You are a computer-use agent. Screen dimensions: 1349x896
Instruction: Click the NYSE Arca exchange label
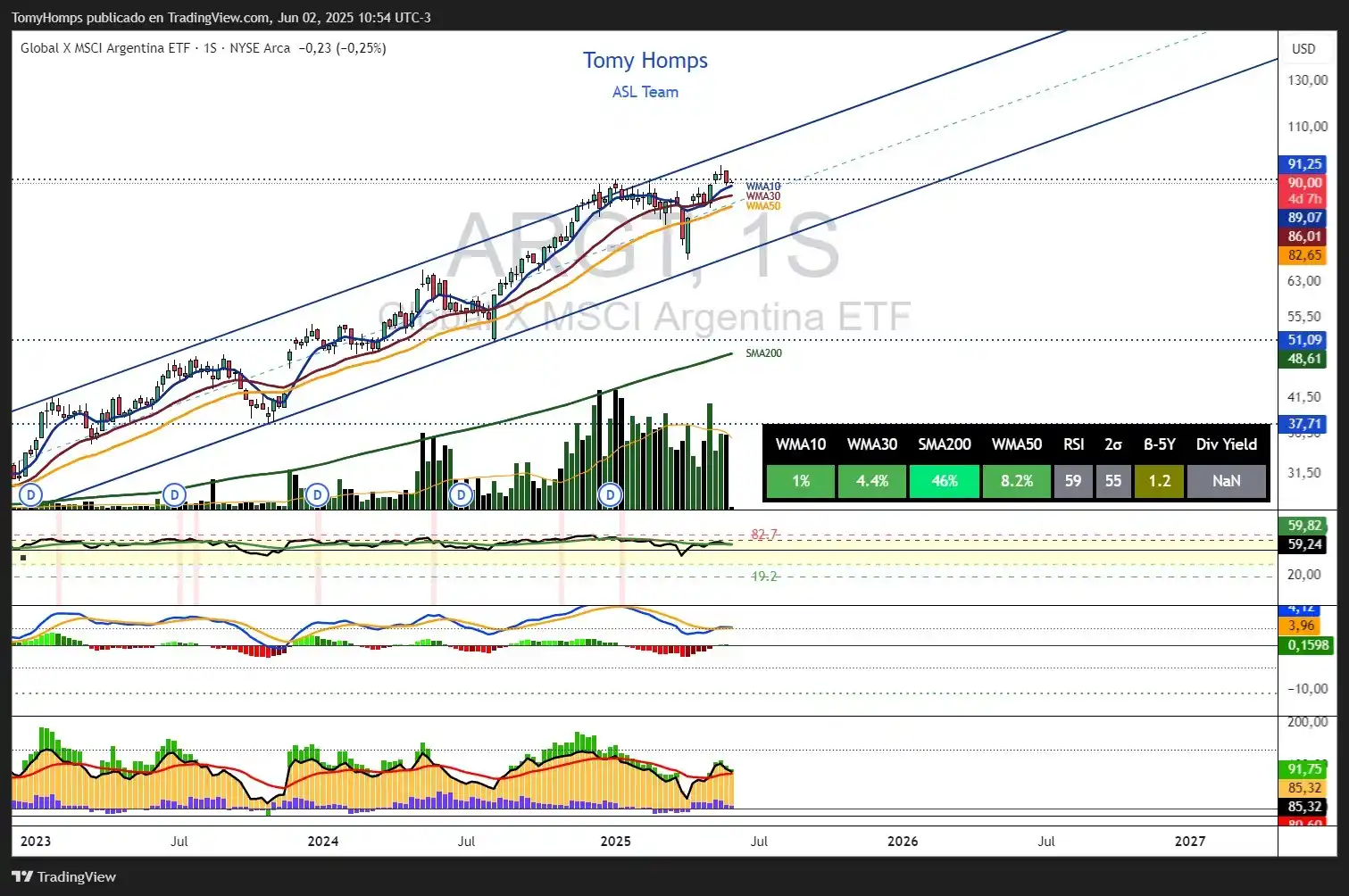pyautogui.click(x=260, y=48)
